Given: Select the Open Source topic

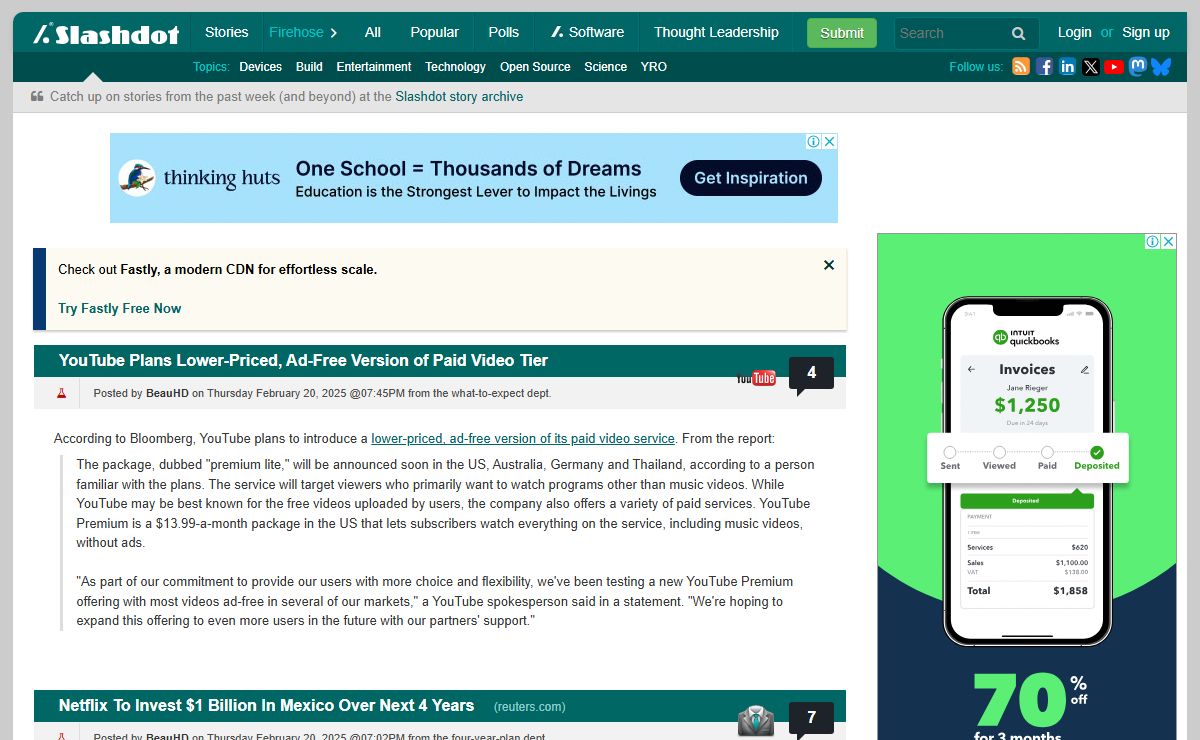Looking at the screenshot, I should 535,67.
